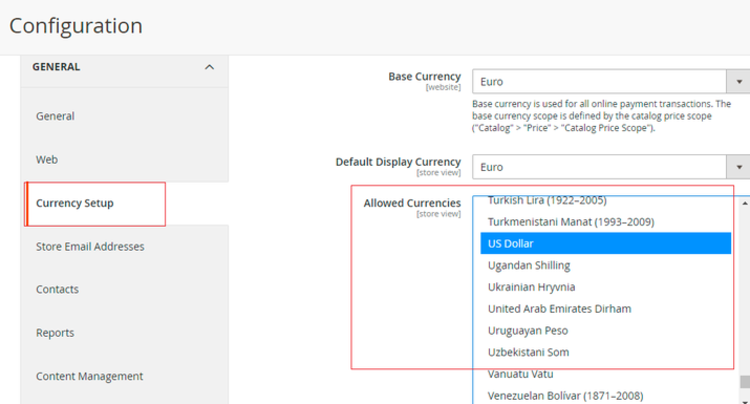The width and height of the screenshot is (750, 404).
Task: Select Uruguayan Peso in the list
Action: pyautogui.click(x=529, y=330)
